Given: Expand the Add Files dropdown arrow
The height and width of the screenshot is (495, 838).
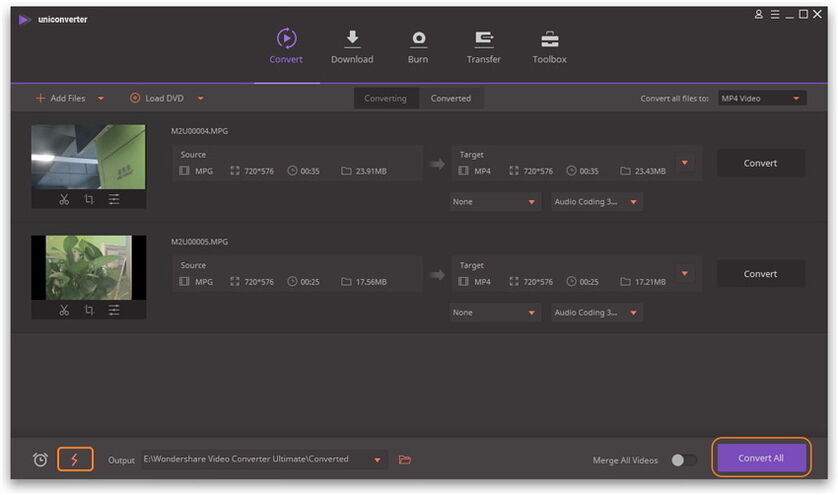Looking at the screenshot, I should click(101, 98).
